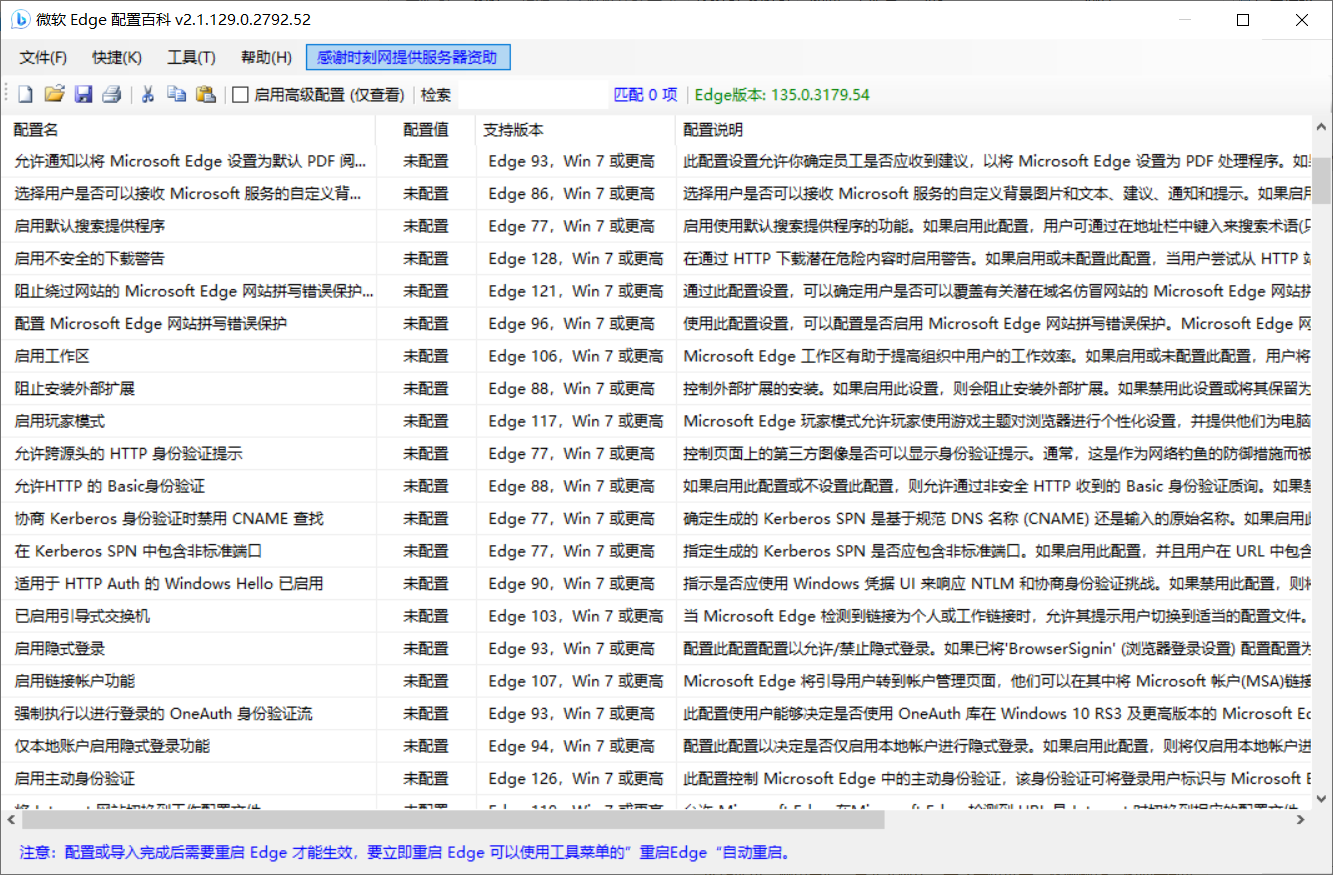
Task: Select the 允许HTTP 的 Basic身份验证 row
Action: tap(658, 486)
